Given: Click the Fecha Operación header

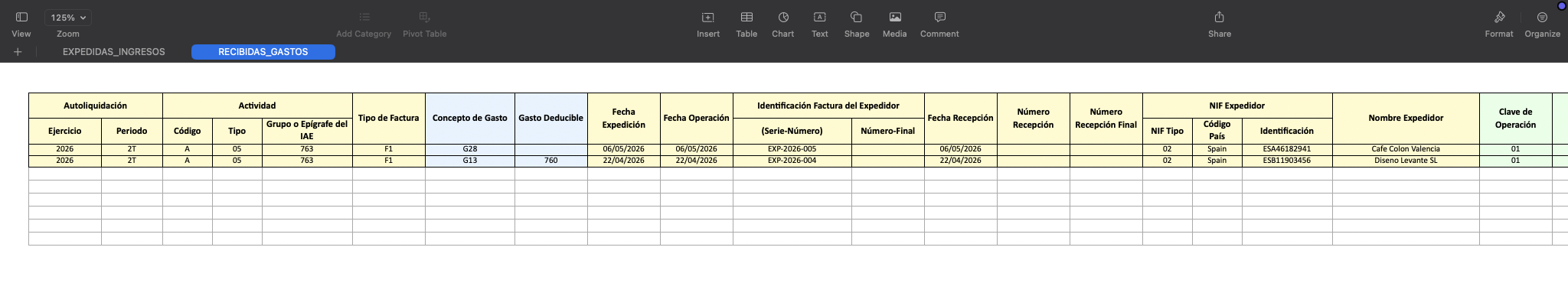Looking at the screenshot, I should (697, 119).
